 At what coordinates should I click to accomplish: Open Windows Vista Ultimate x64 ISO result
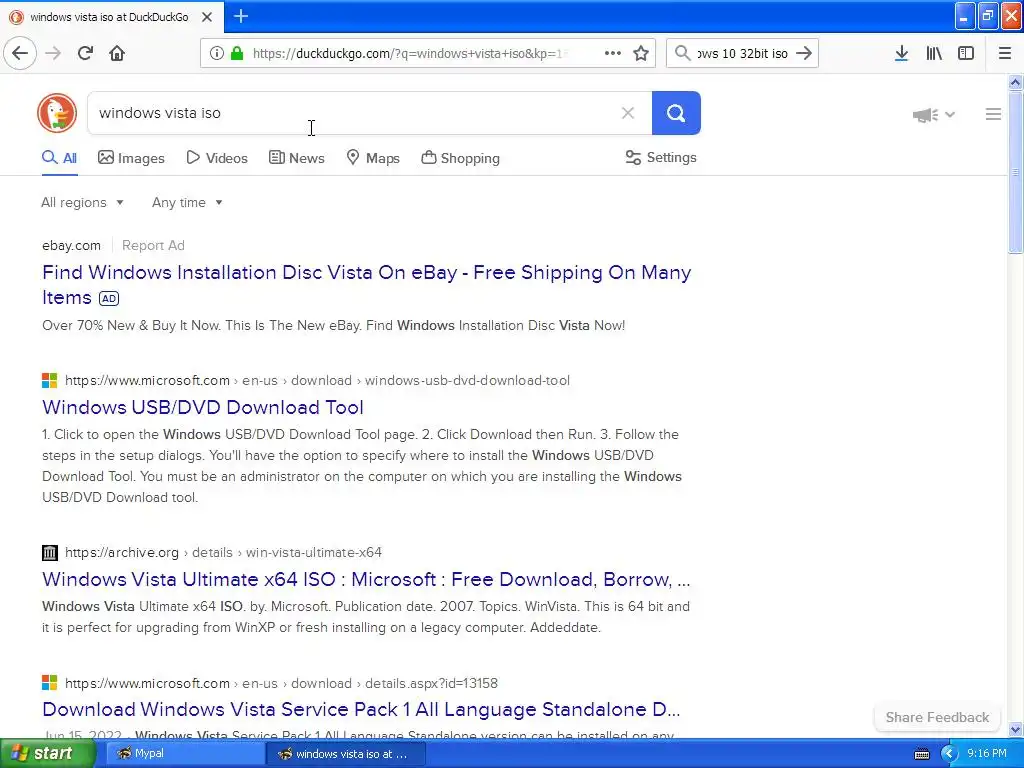[x=366, y=579]
